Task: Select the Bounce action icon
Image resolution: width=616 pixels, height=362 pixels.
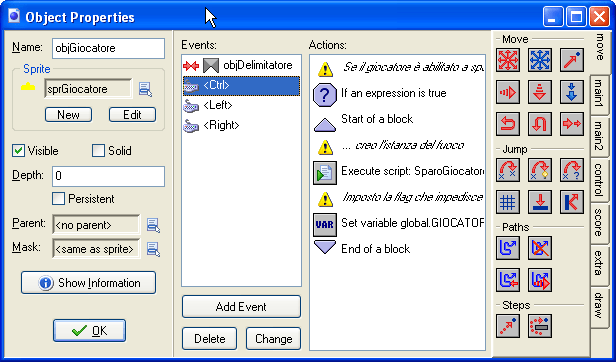Action: pyautogui.click(x=572, y=202)
